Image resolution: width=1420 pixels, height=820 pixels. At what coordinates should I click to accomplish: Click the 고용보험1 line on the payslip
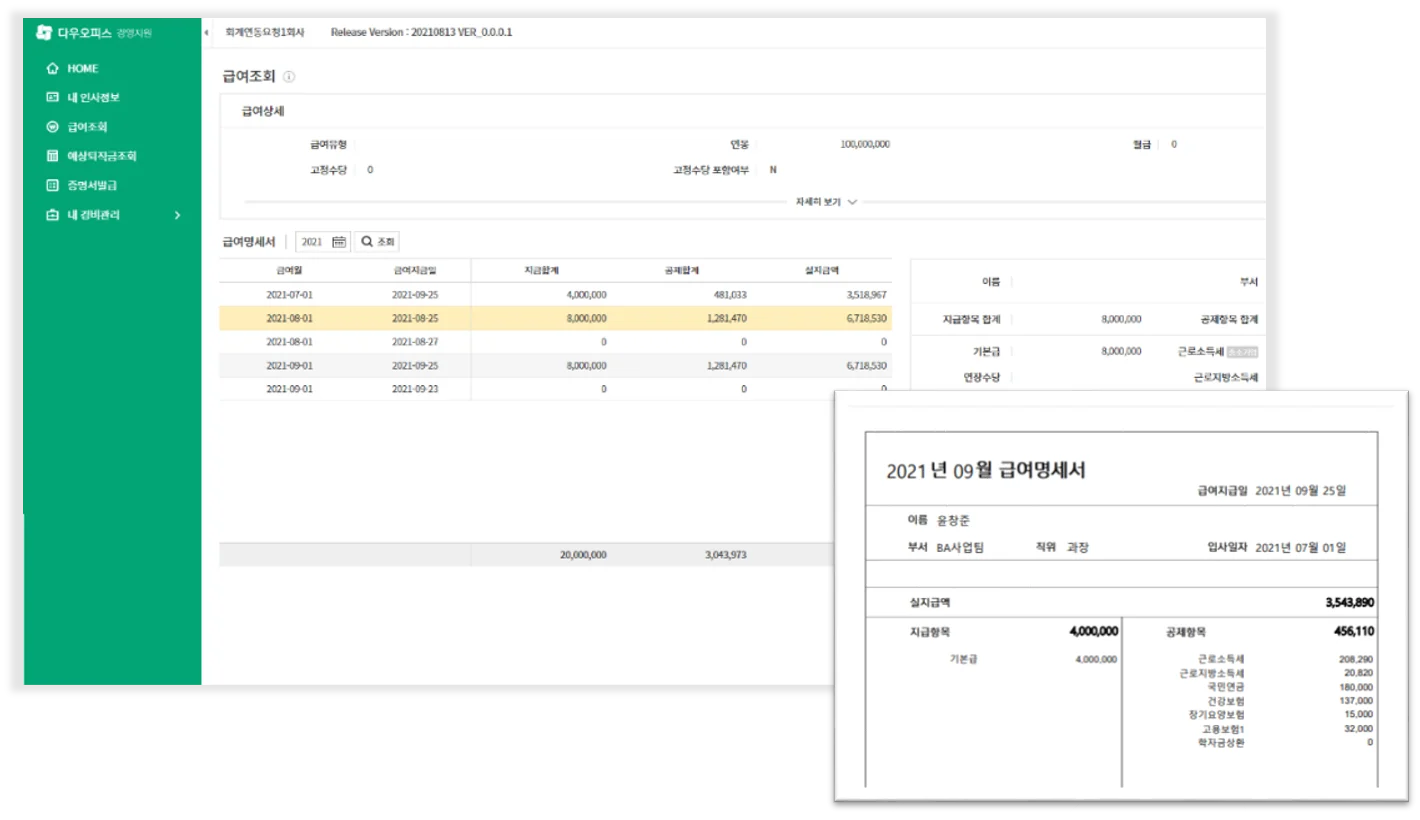click(1223, 729)
